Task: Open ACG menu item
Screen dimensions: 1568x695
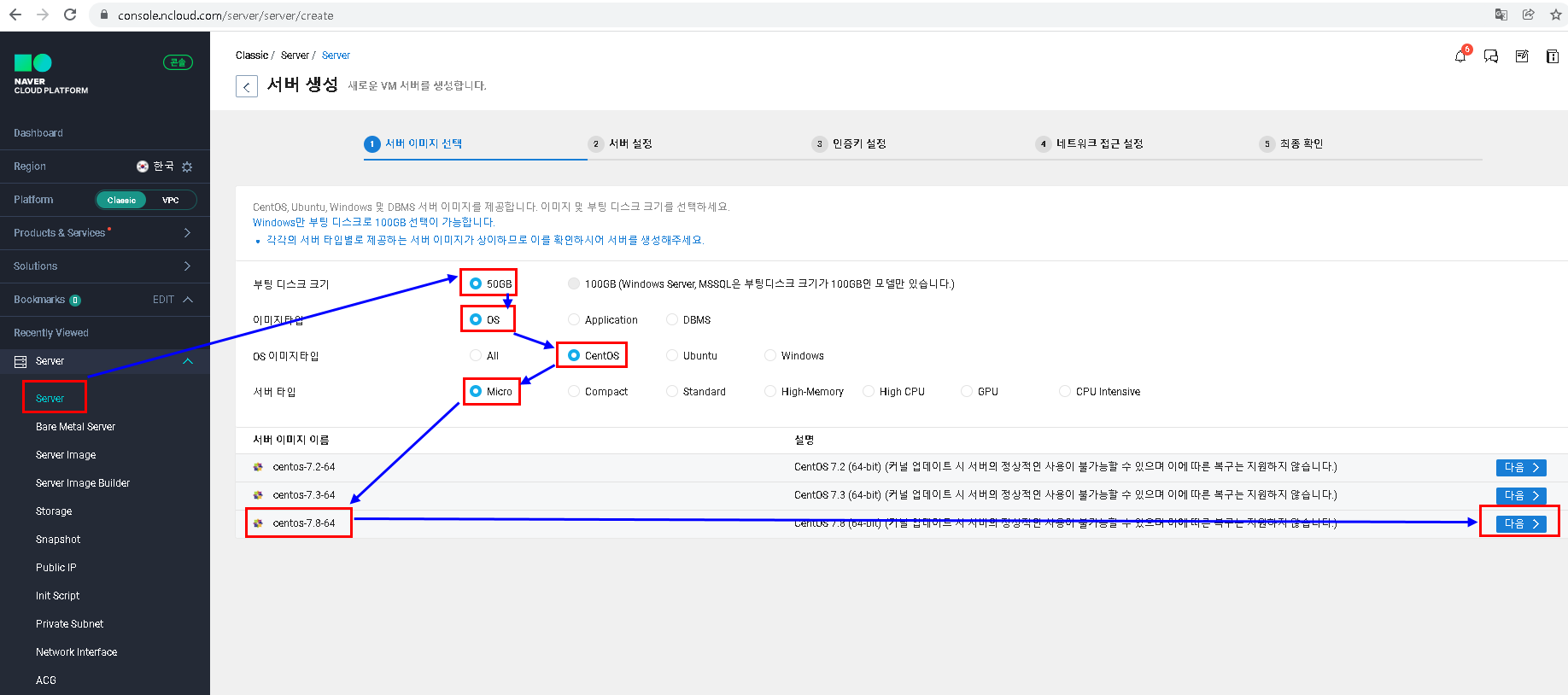Action: click(x=46, y=680)
